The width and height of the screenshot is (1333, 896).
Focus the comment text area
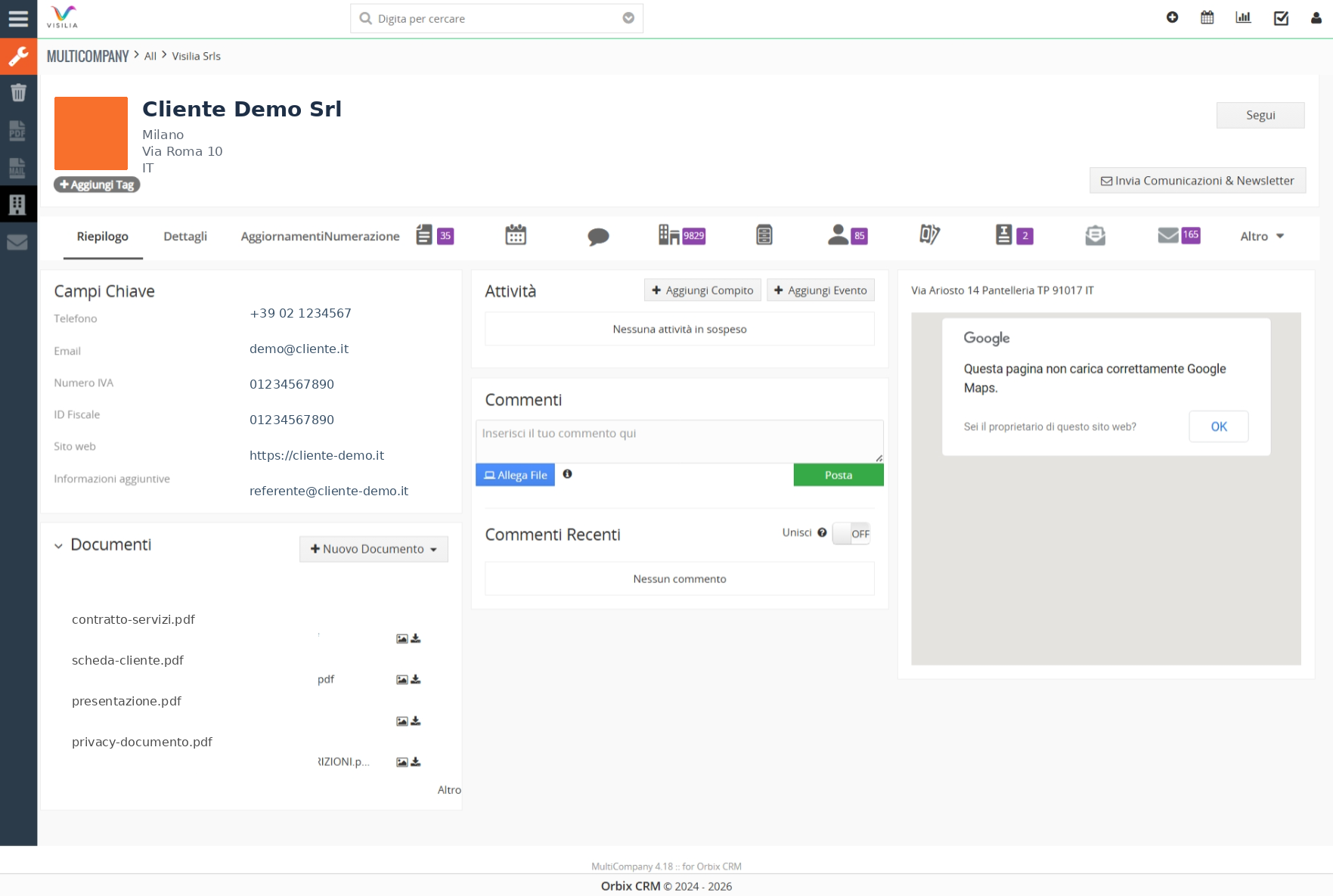[x=680, y=441]
